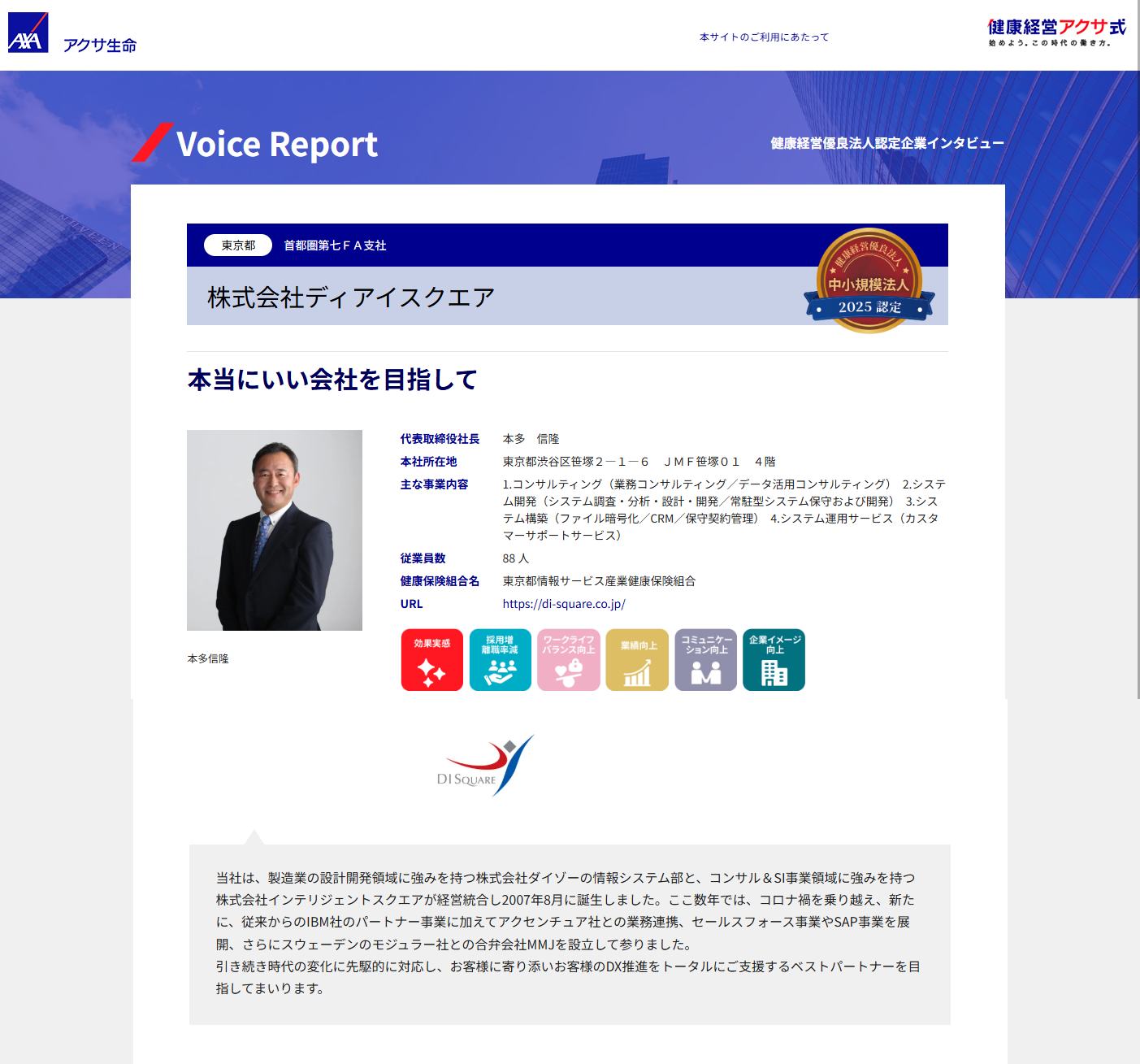The width and height of the screenshot is (1140, 1064).
Task: Click the red 効果実感 icon
Action: 431,660
